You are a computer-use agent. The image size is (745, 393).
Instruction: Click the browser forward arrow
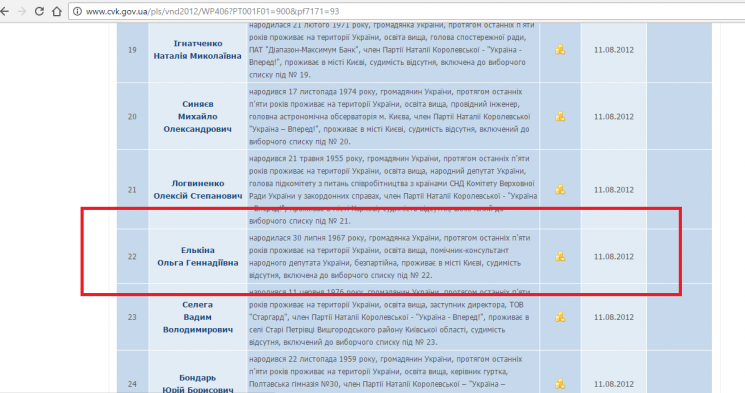(x=22, y=11)
